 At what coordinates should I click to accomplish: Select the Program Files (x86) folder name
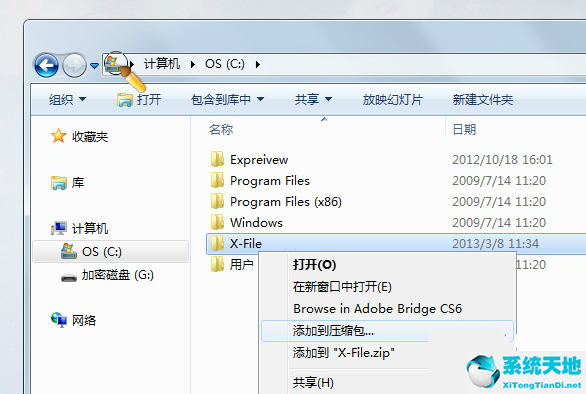286,202
